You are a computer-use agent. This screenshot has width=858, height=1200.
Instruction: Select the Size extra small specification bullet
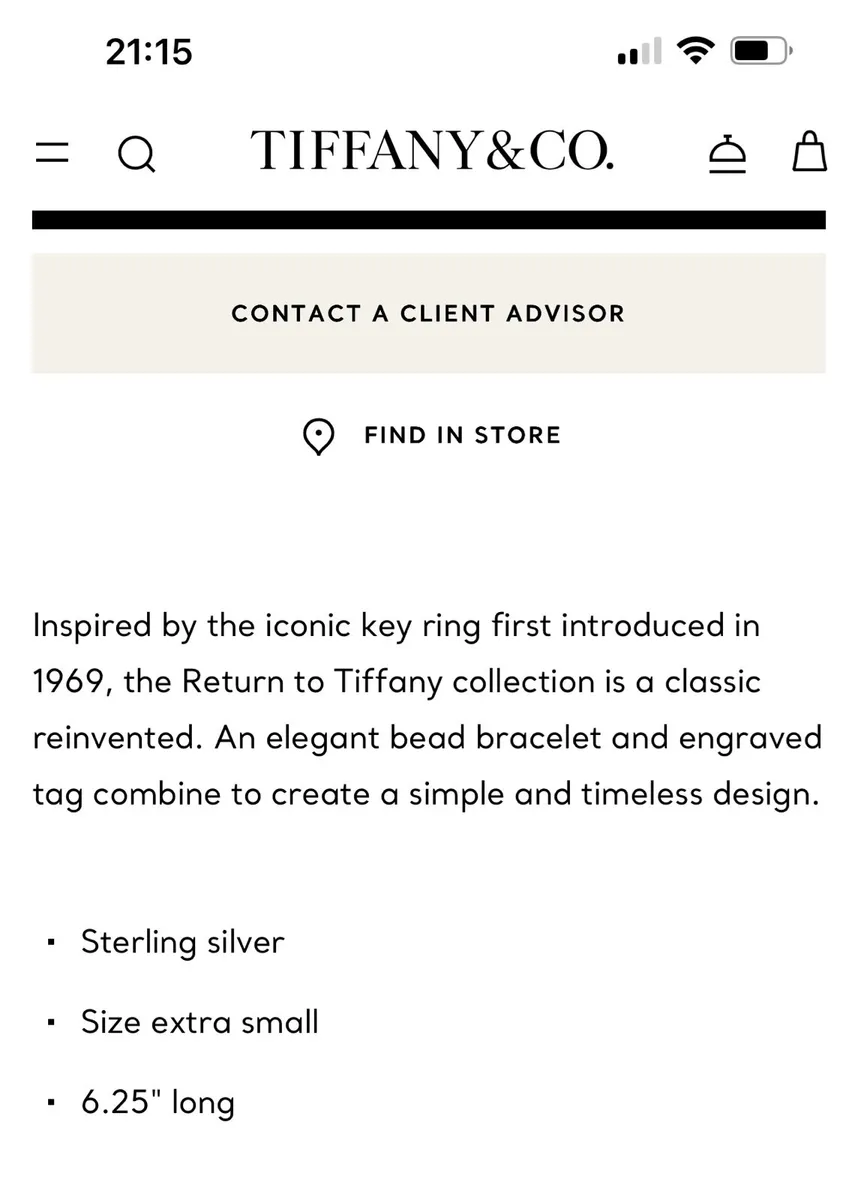199,1021
